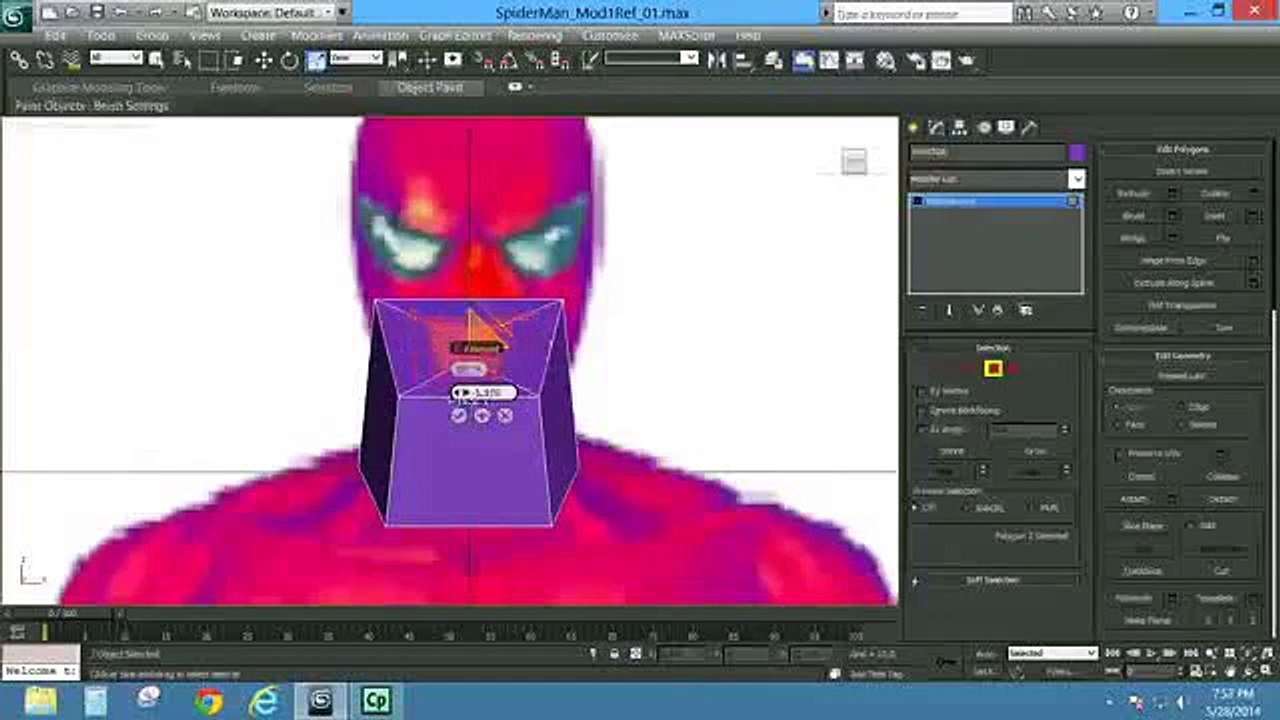Select the Link tool in main toolbar
The image size is (1280, 720).
(19, 60)
